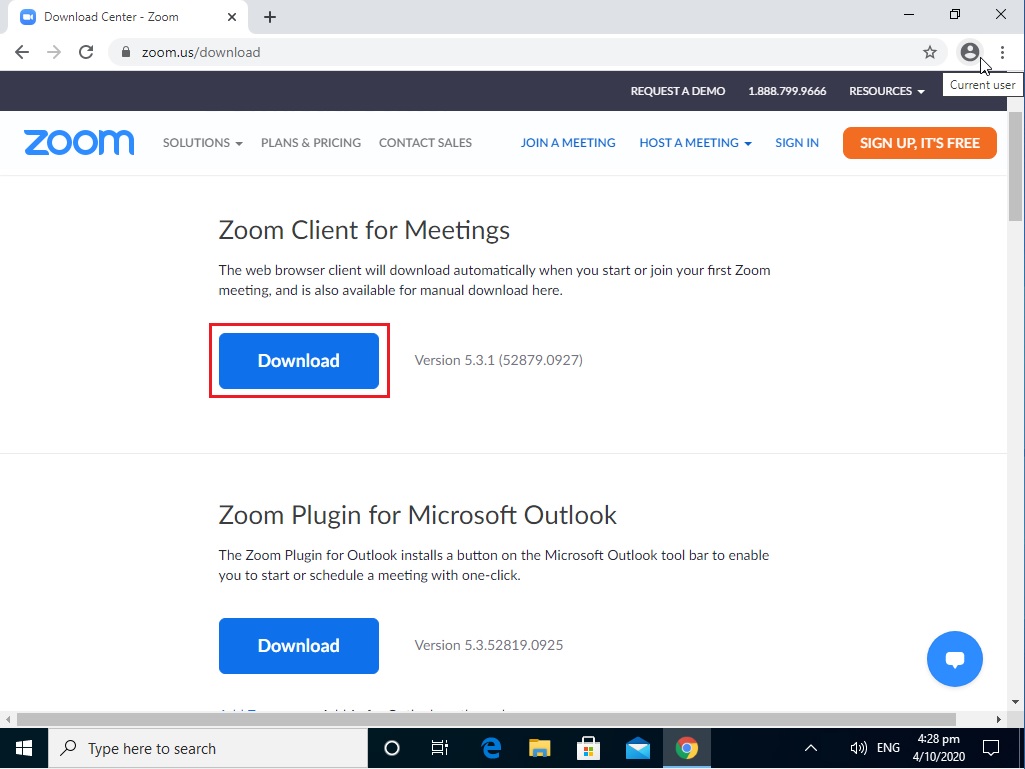
Task: Click Version 5.3.52819.0925 text
Action: click(489, 645)
